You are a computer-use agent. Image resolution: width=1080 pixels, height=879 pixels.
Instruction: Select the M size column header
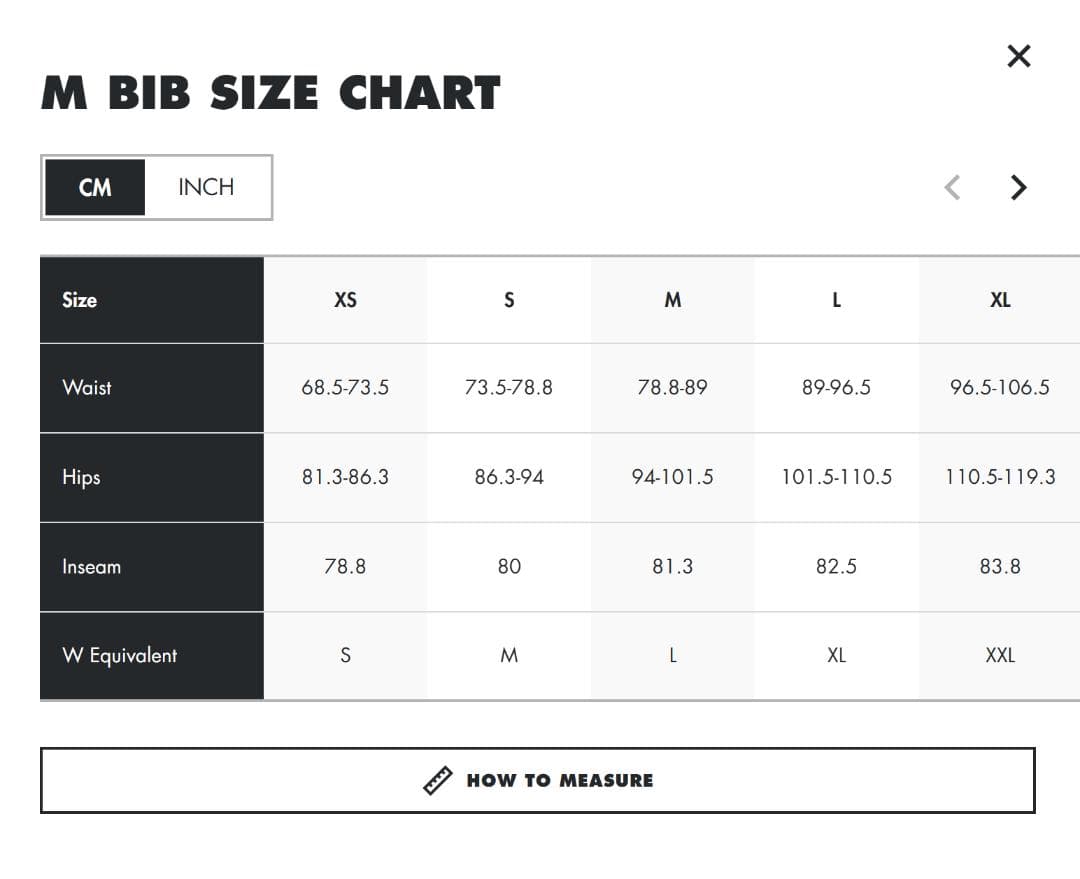[673, 300]
